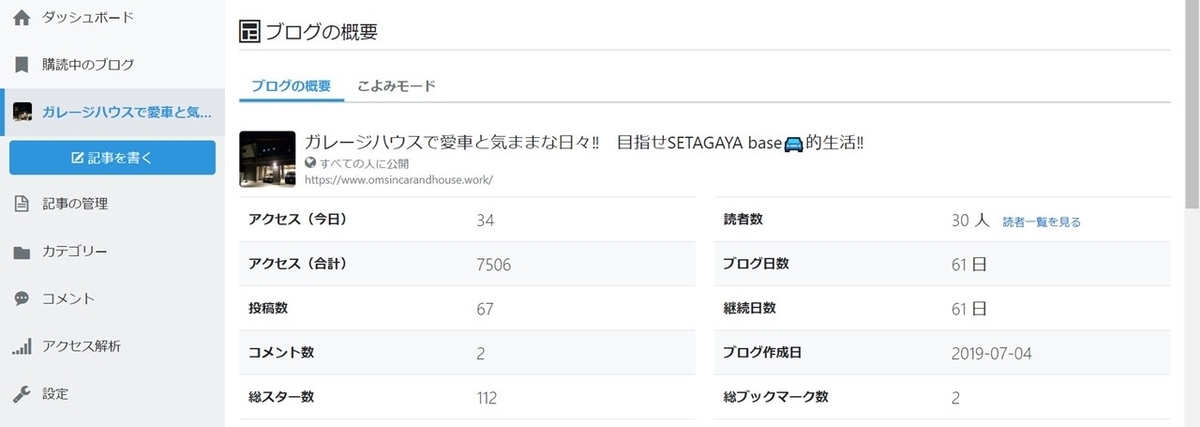1200x427 pixels.
Task: Click the document icon beside 記事の管理
Action: [x=22, y=204]
